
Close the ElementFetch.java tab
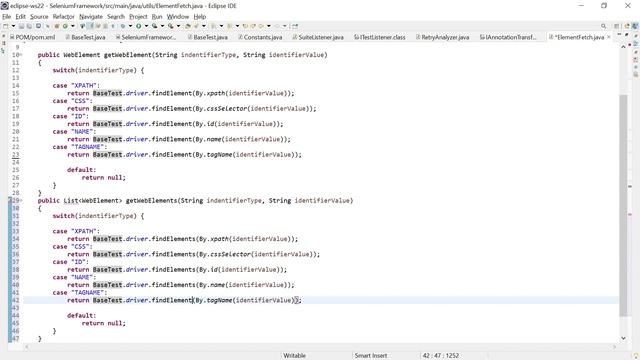pos(609,37)
